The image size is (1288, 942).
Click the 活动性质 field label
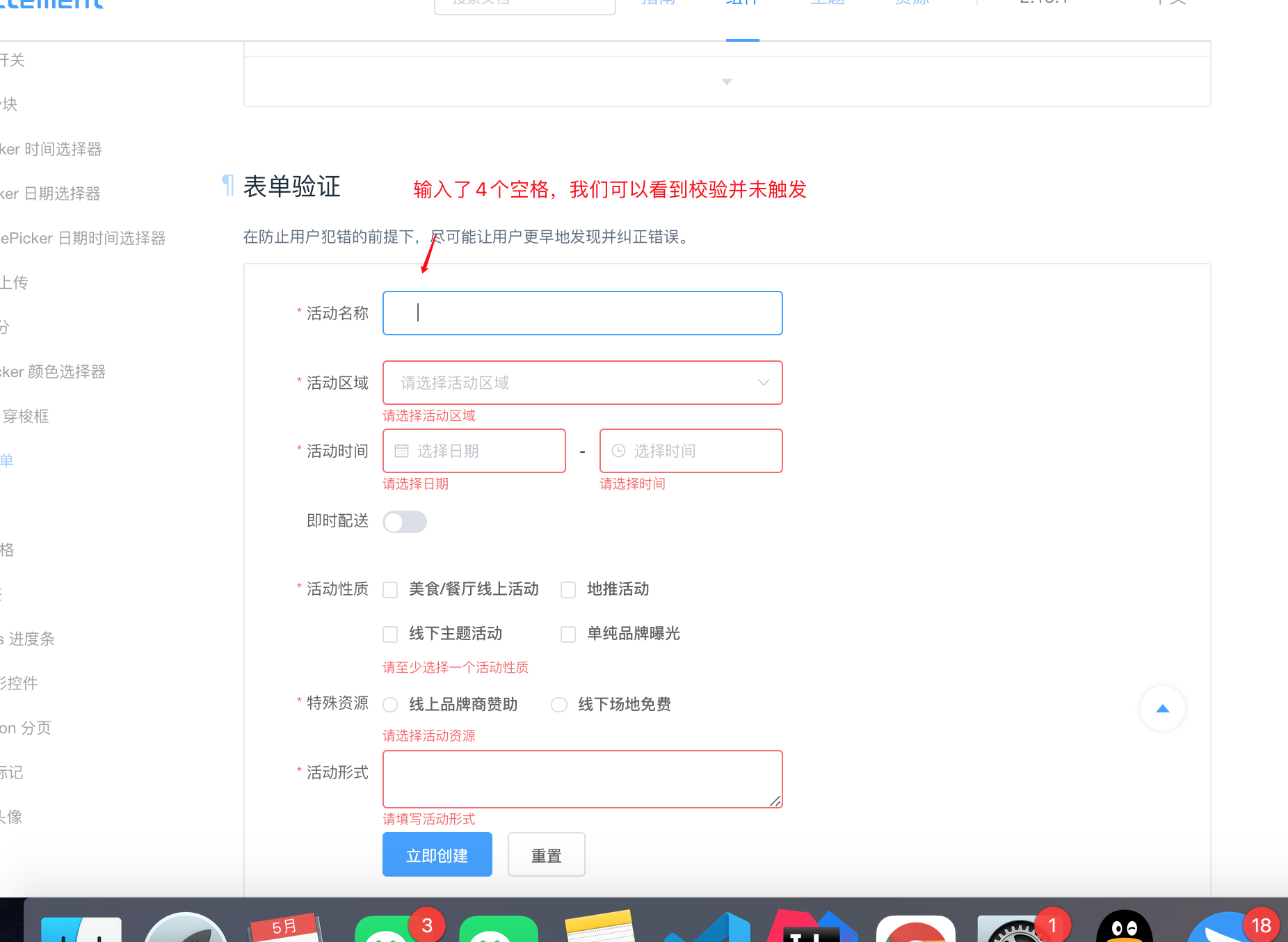pos(338,589)
